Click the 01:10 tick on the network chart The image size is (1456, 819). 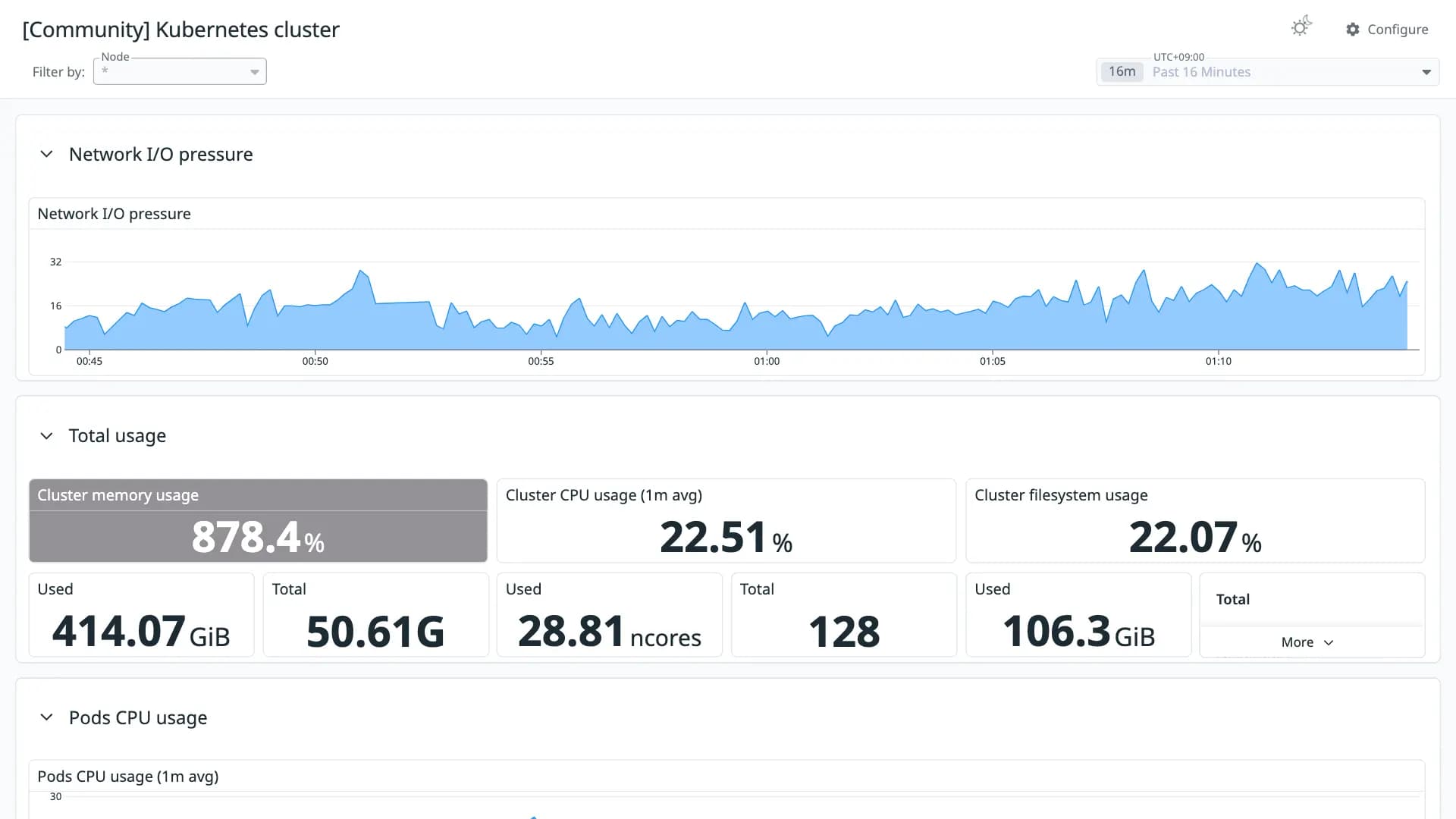point(1219,361)
